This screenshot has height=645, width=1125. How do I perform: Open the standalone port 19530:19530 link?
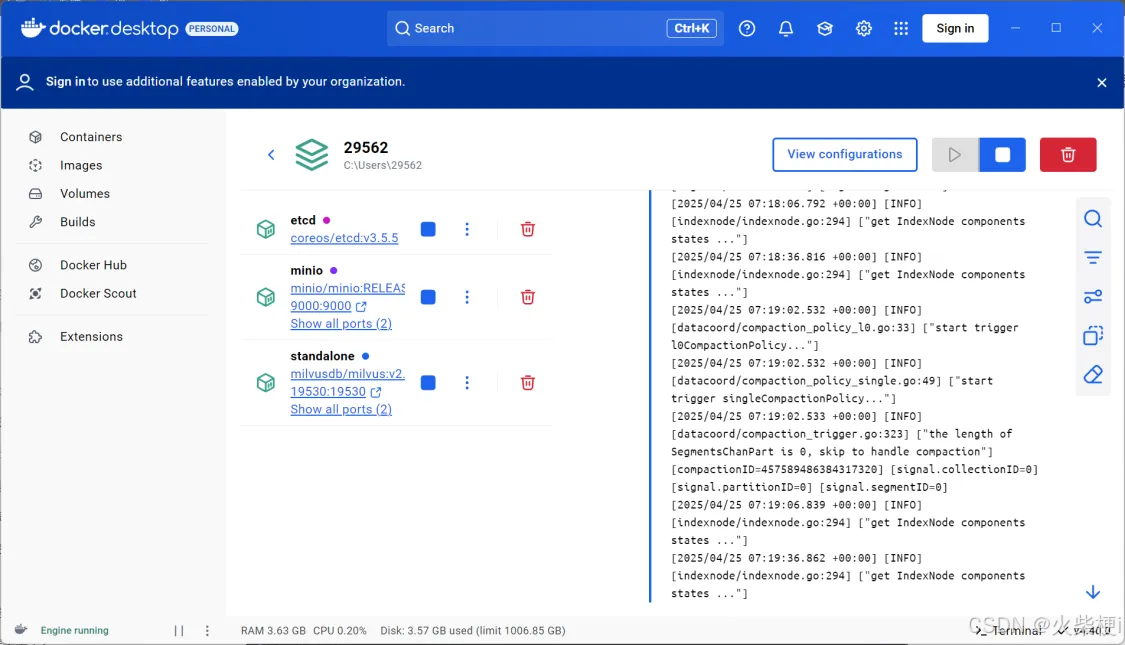tap(328, 392)
